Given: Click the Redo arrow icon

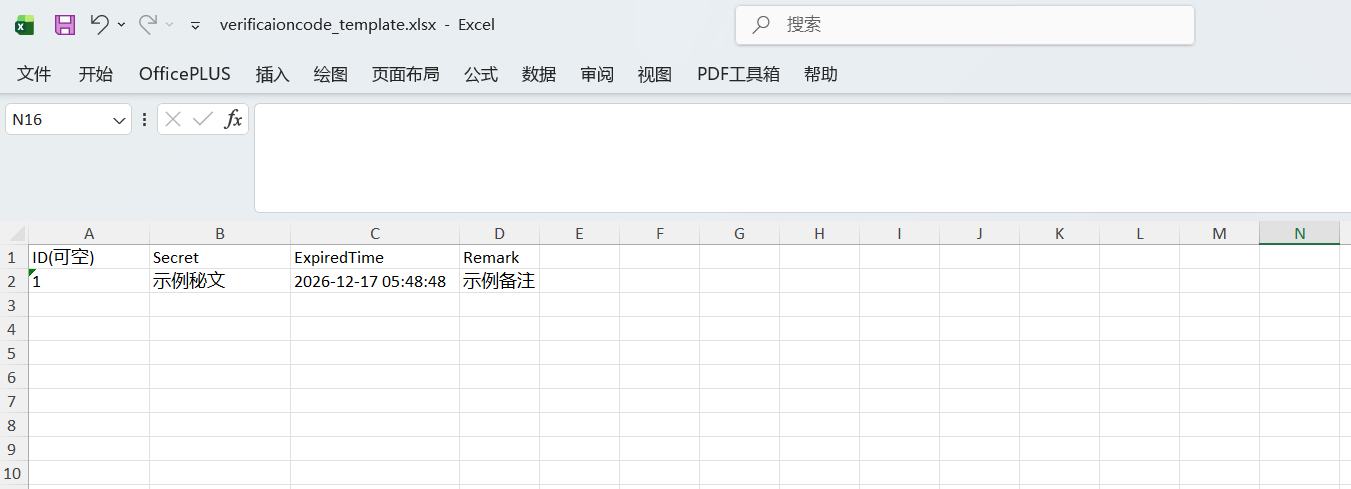Looking at the screenshot, I should coord(147,25).
